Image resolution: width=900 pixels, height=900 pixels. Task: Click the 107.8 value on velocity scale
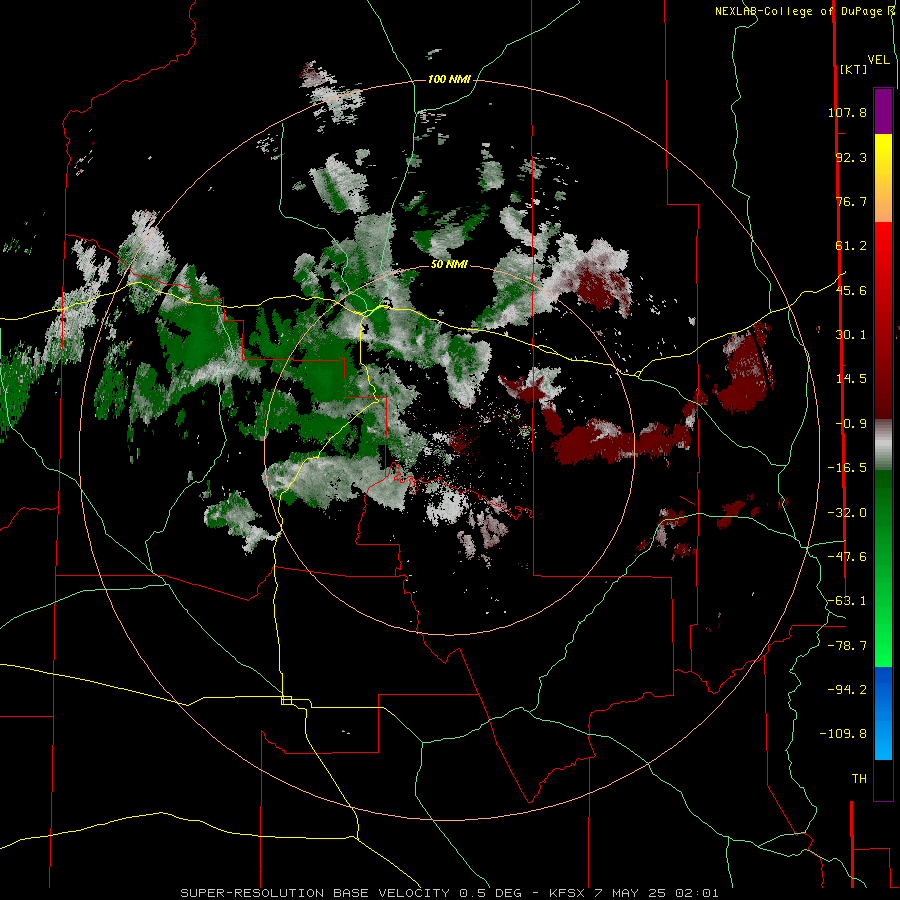847,112
